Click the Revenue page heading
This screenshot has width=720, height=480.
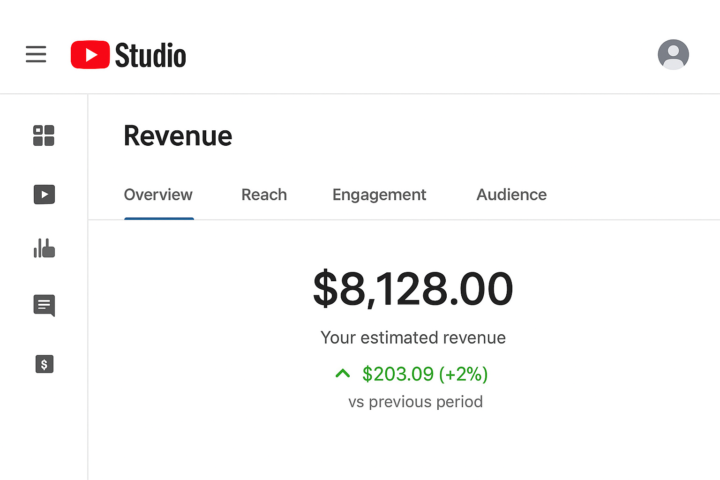(178, 136)
